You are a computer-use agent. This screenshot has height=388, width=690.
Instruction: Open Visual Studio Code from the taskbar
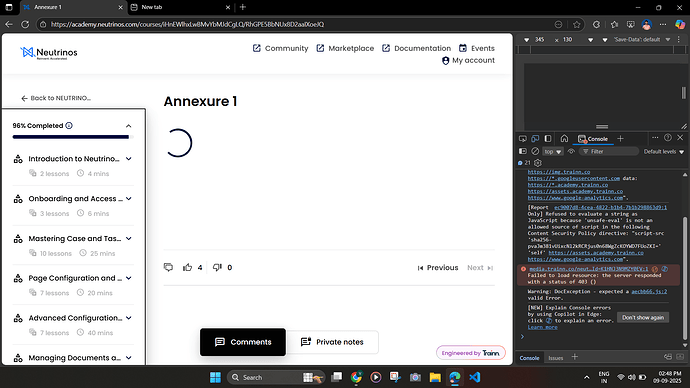[x=474, y=377]
